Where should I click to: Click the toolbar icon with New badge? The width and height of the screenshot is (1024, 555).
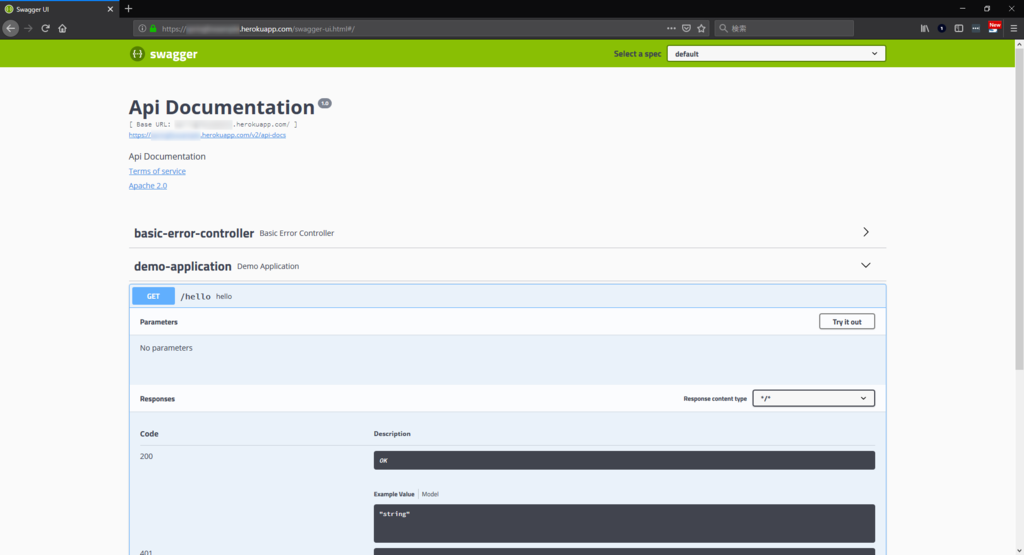pos(993,27)
